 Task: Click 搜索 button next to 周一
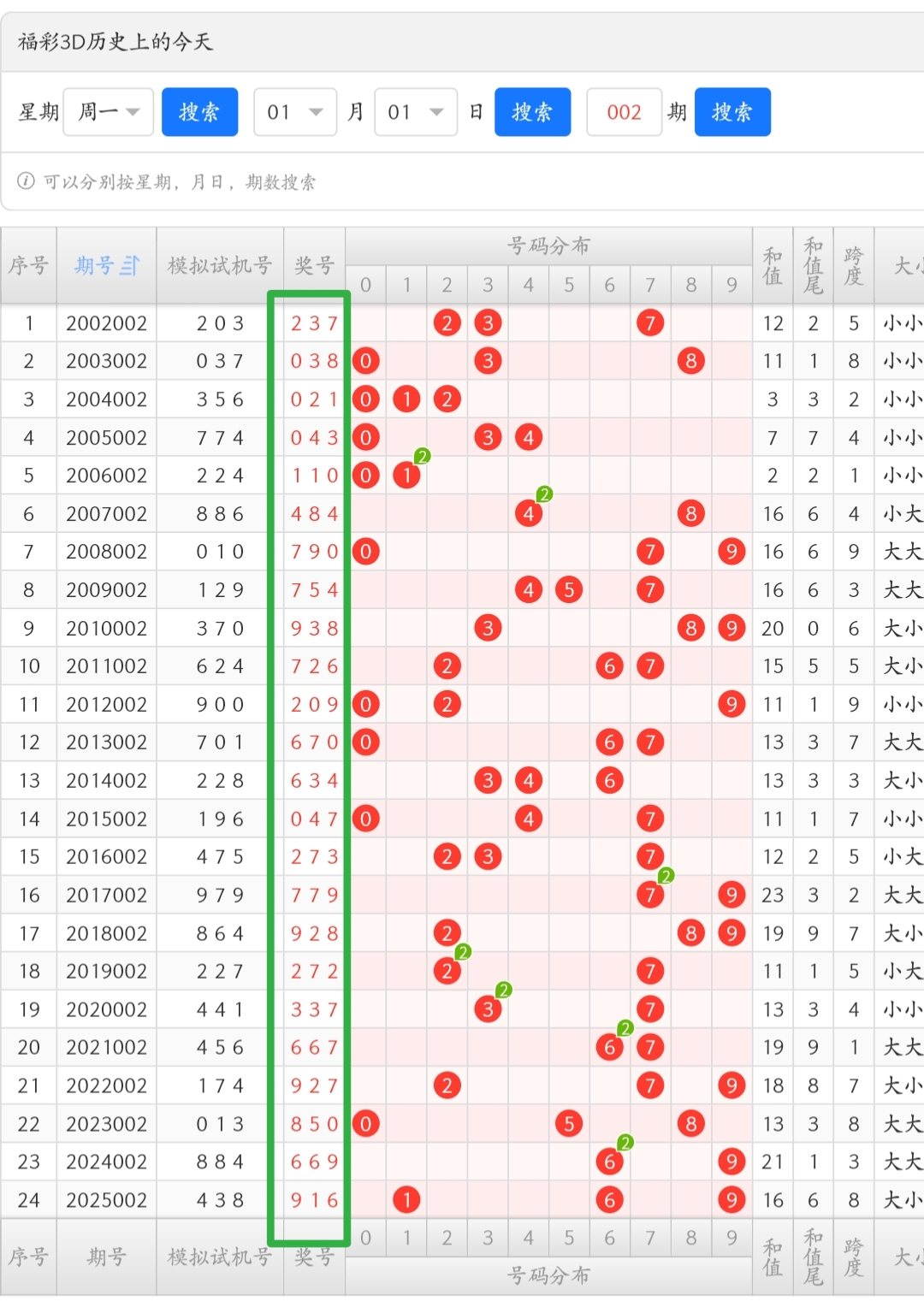199,112
